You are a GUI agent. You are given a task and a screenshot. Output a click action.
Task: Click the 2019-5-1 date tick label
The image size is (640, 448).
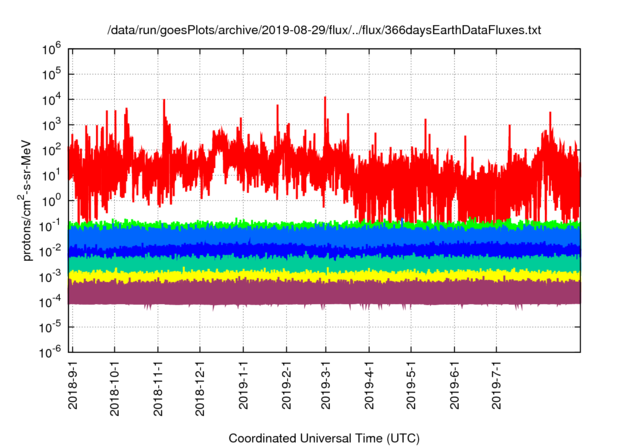coord(411,385)
